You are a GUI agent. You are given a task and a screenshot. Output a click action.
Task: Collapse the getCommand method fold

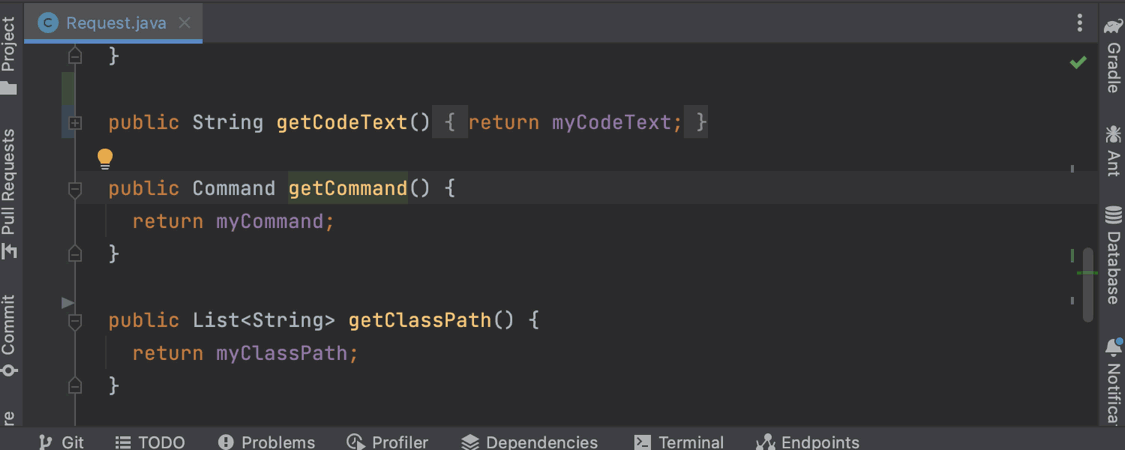point(74,189)
